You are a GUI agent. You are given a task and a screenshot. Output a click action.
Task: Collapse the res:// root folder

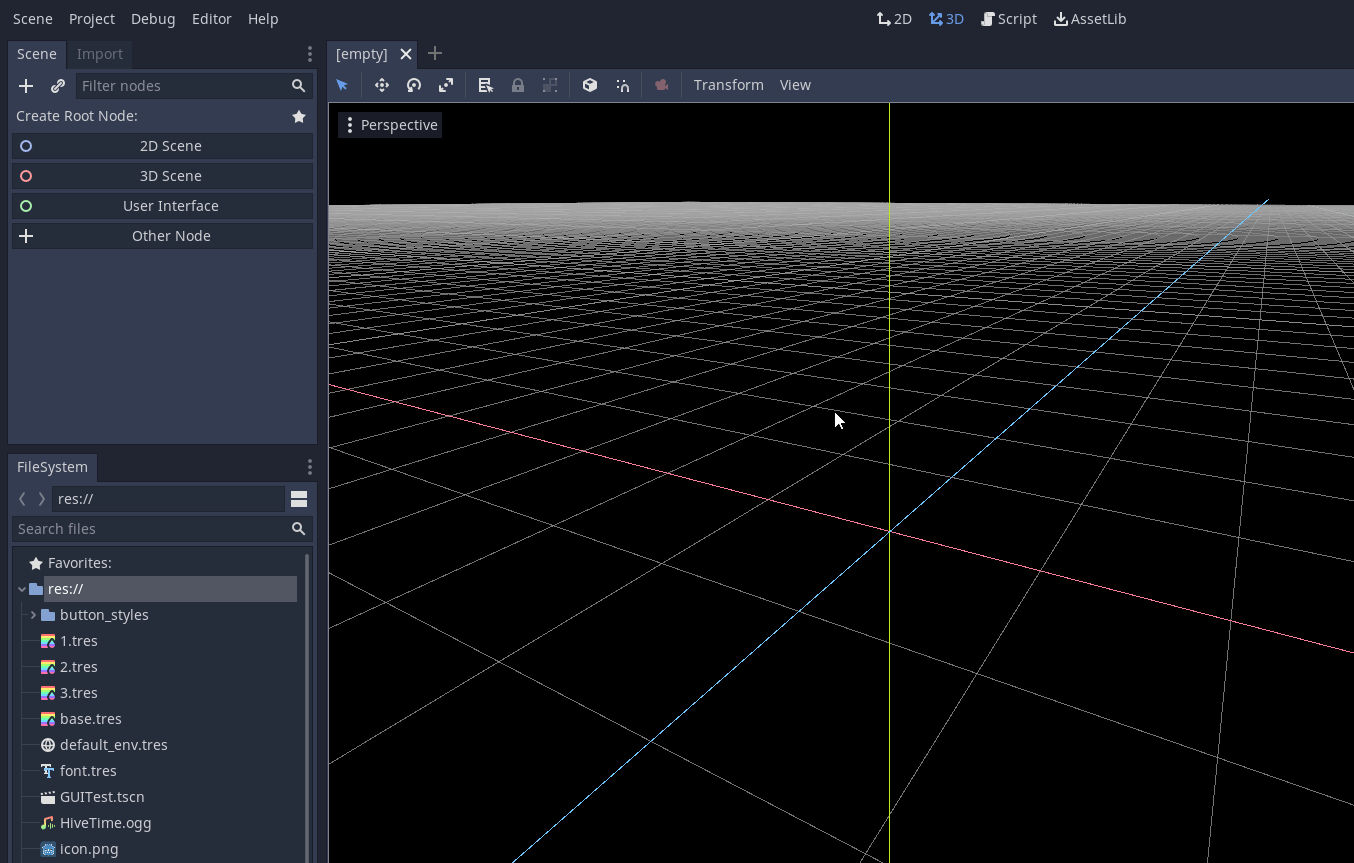(22, 589)
